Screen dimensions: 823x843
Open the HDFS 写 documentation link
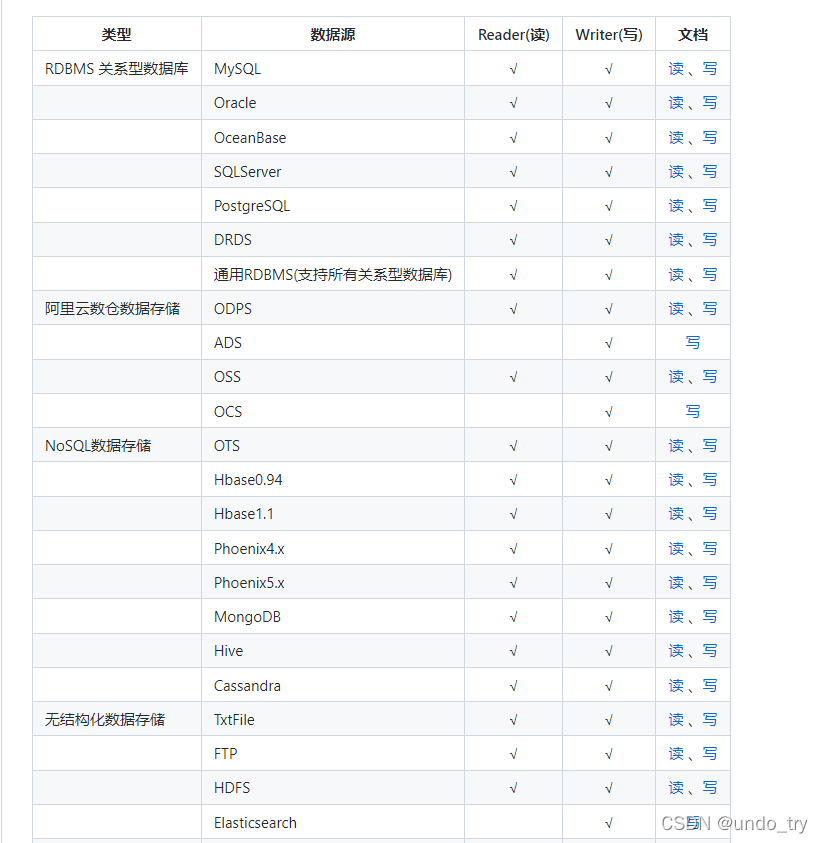709,787
